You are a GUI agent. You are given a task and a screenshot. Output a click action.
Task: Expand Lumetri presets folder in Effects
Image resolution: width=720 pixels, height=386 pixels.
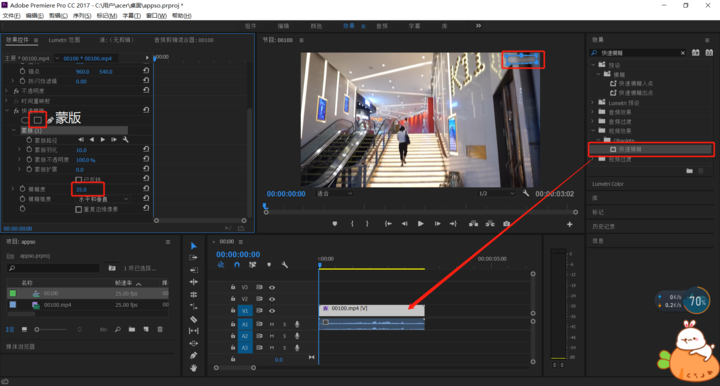click(x=593, y=103)
